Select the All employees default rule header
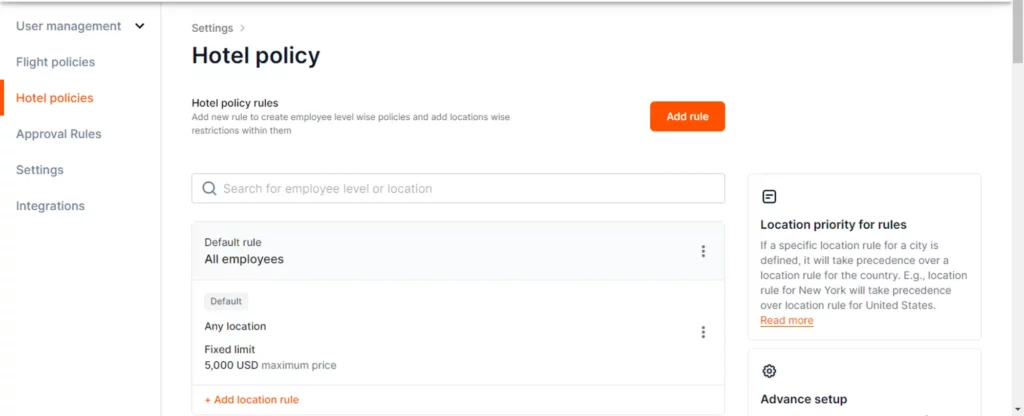 (458, 251)
